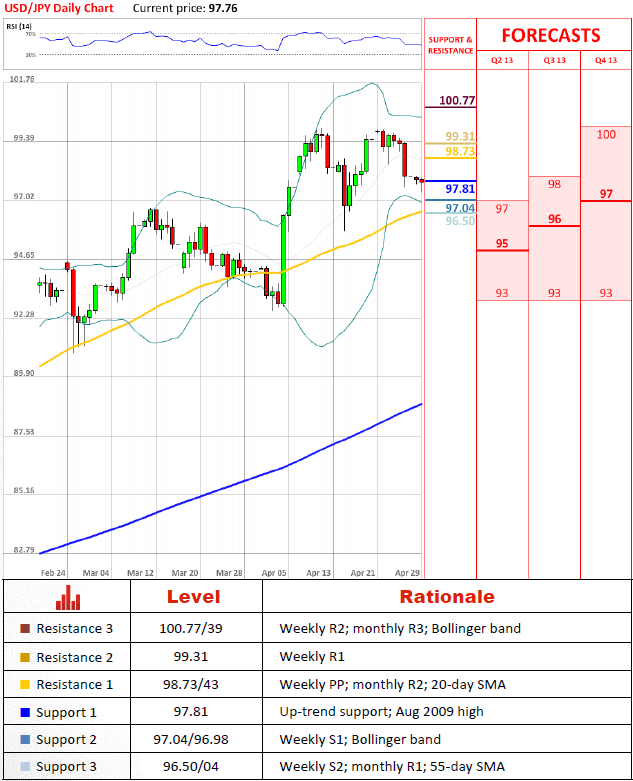Select the Q4 13 forecast column header
Viewport: 633px width, 781px height.
click(x=606, y=60)
